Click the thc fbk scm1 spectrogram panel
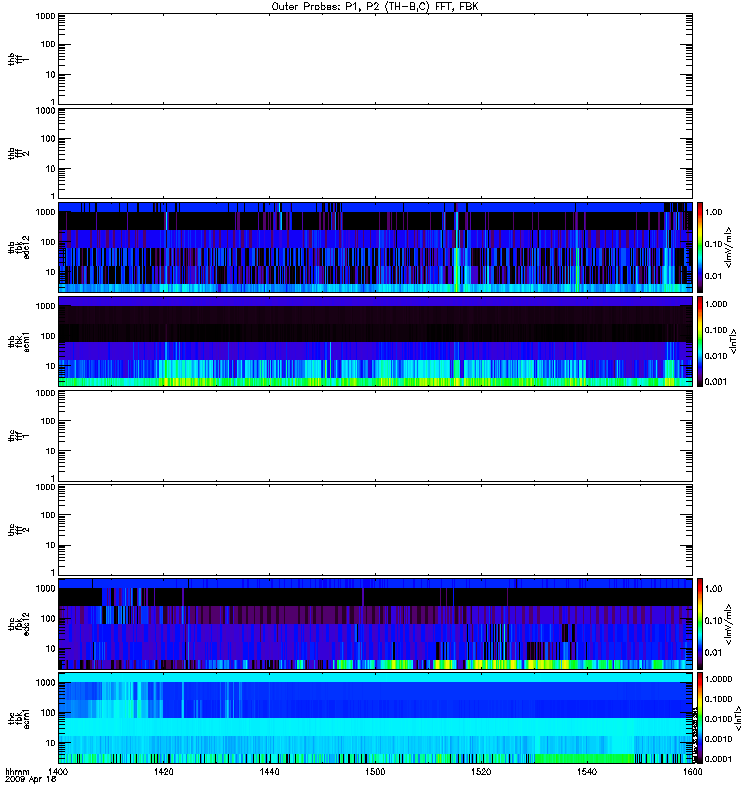 [375, 718]
